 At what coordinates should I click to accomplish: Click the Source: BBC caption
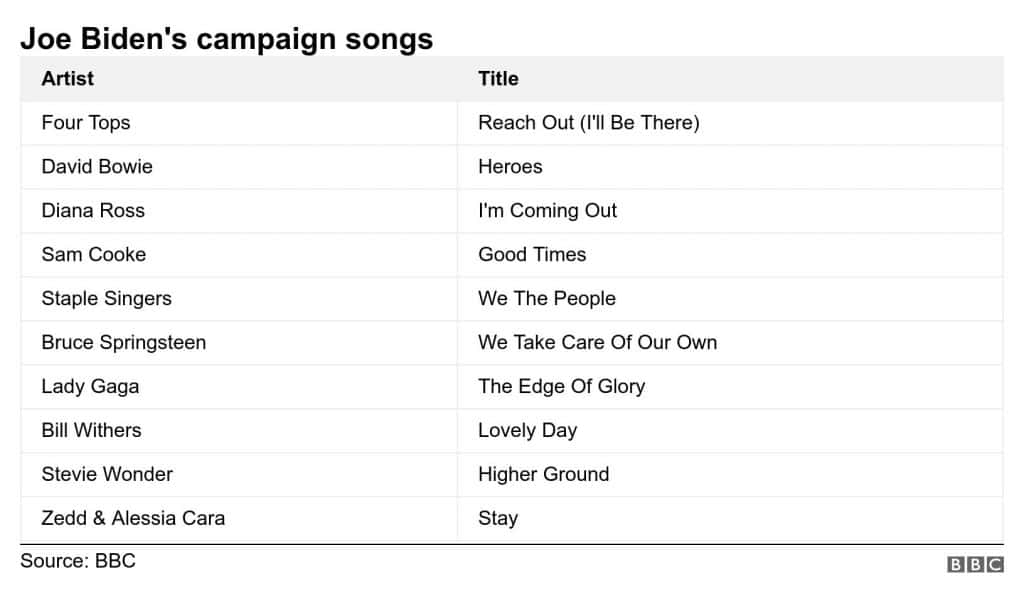tap(78, 561)
